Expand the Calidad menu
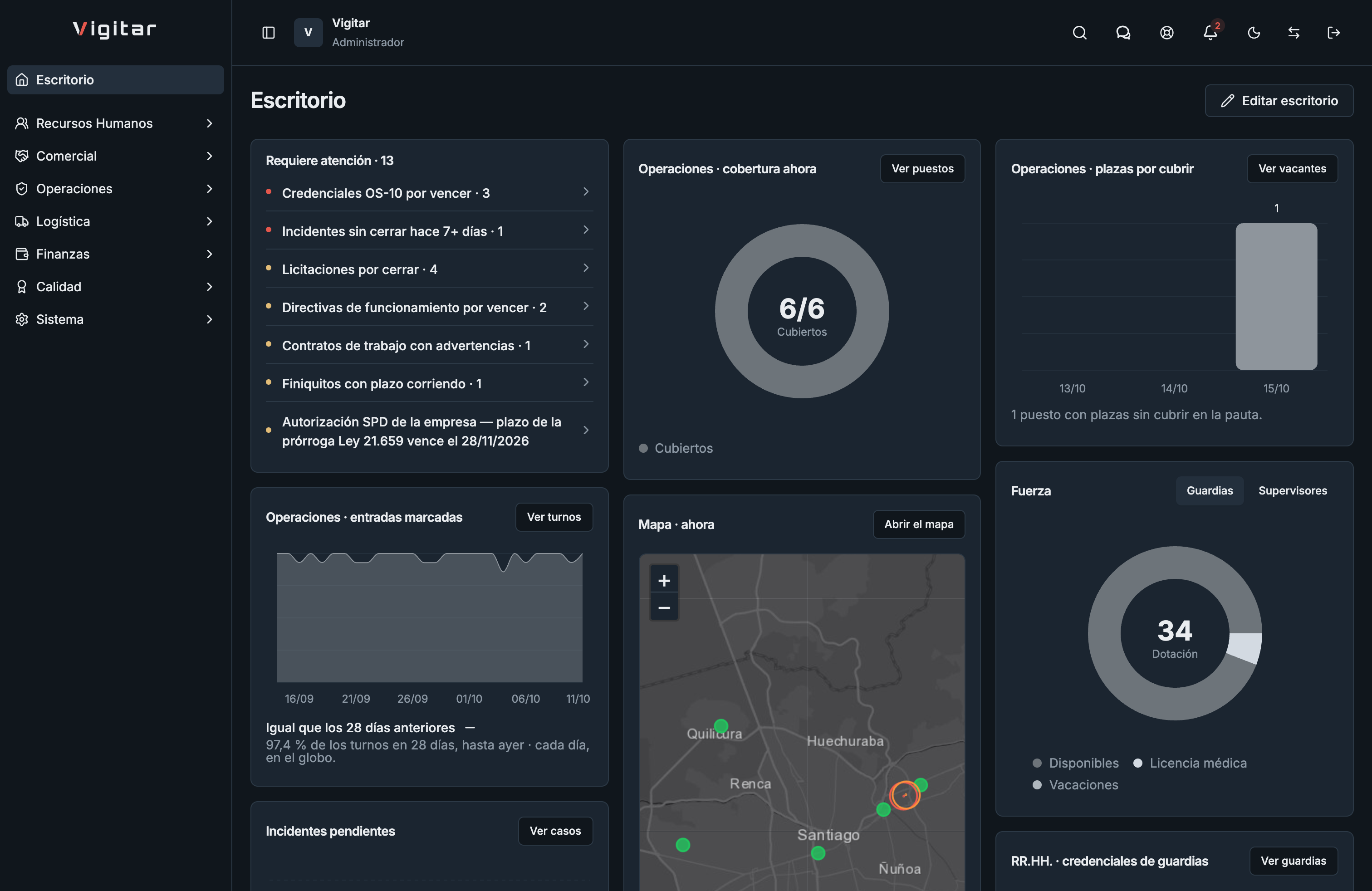Image resolution: width=1372 pixels, height=891 pixels. 115,286
